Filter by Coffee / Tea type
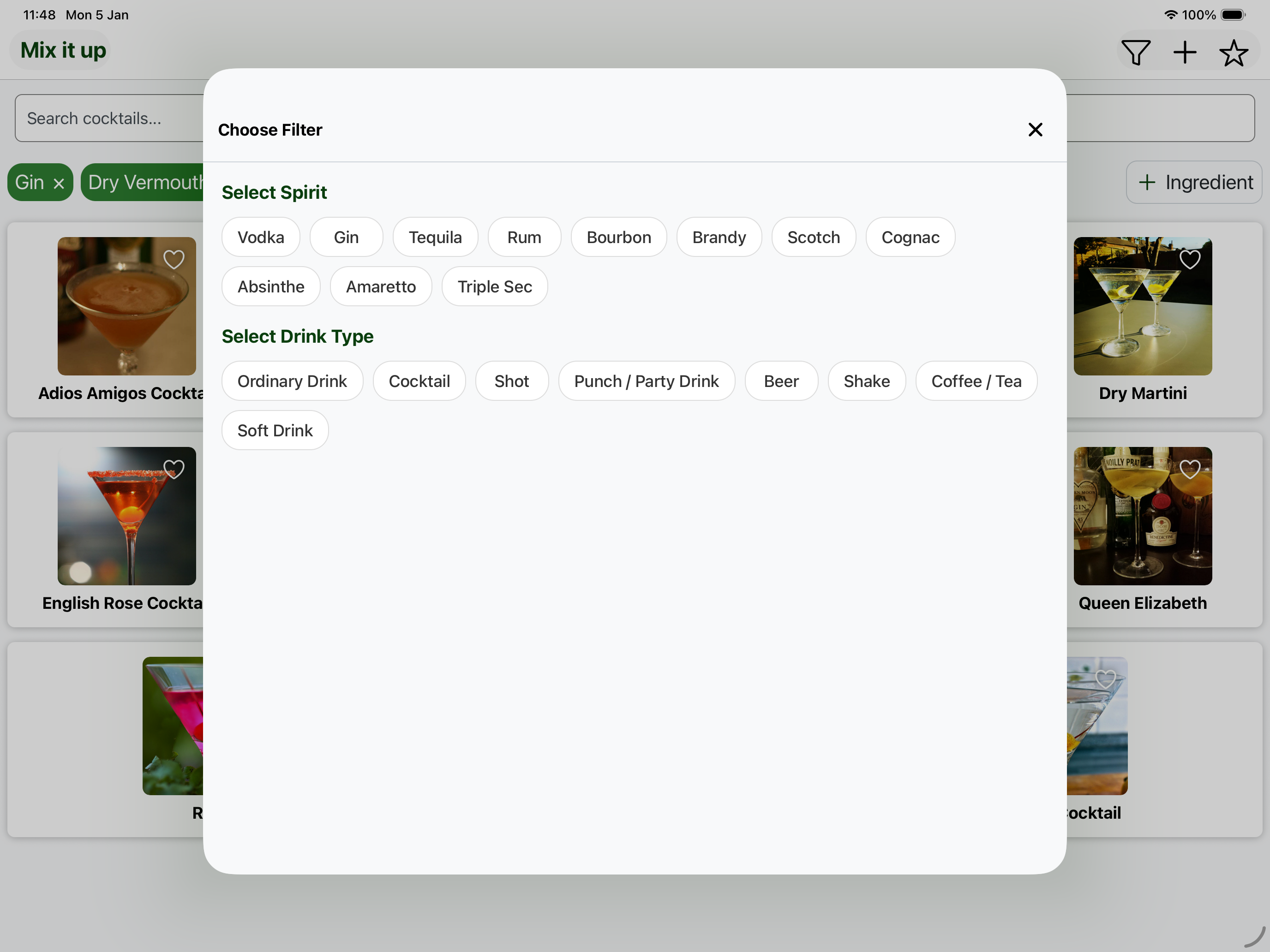 976,381
